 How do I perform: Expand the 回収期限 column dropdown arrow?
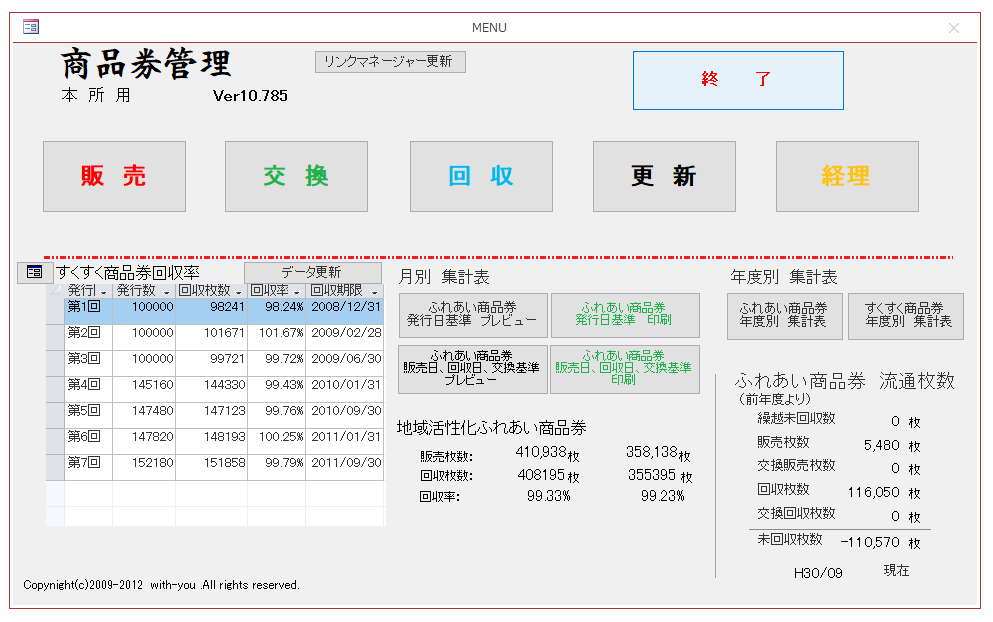point(374,291)
